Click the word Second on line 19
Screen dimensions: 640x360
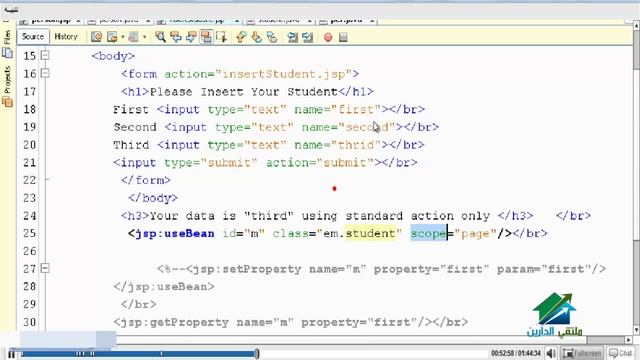coord(135,127)
